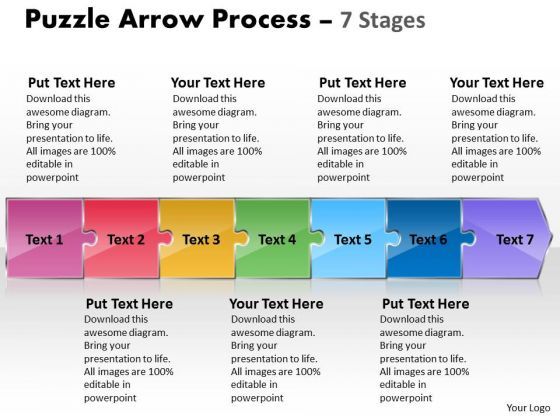560x420 pixels.
Task: Click the top-right Your Text Here heading
Action: pyautogui.click(x=497, y=83)
